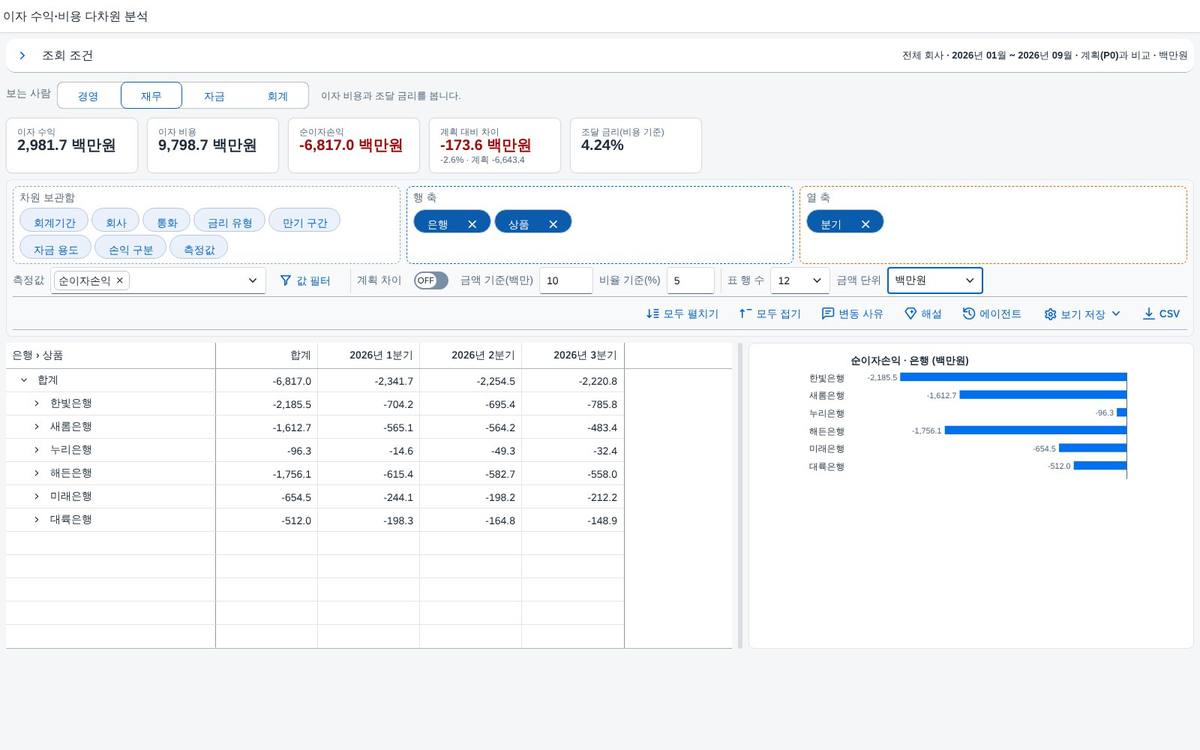1200x750 pixels.
Task: Expand the 대륙은행 row
Action: coord(37,520)
